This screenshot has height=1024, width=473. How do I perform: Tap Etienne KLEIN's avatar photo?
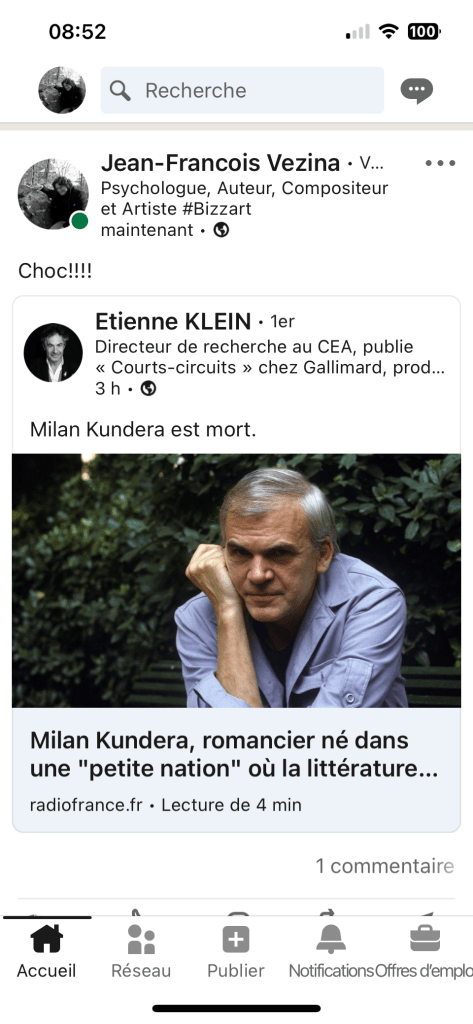point(53,353)
